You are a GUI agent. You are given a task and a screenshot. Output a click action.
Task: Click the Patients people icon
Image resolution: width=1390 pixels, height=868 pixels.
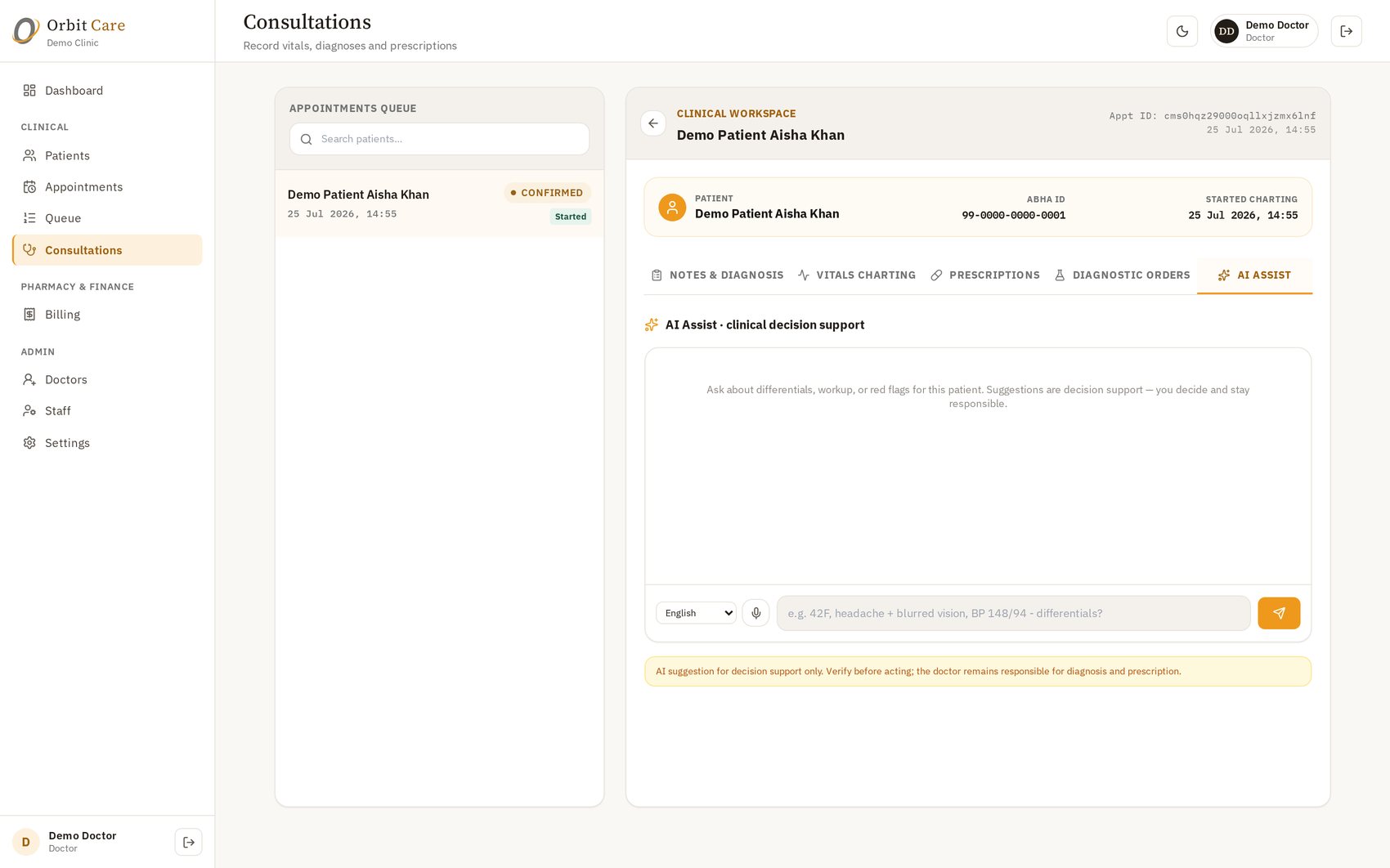(x=29, y=155)
